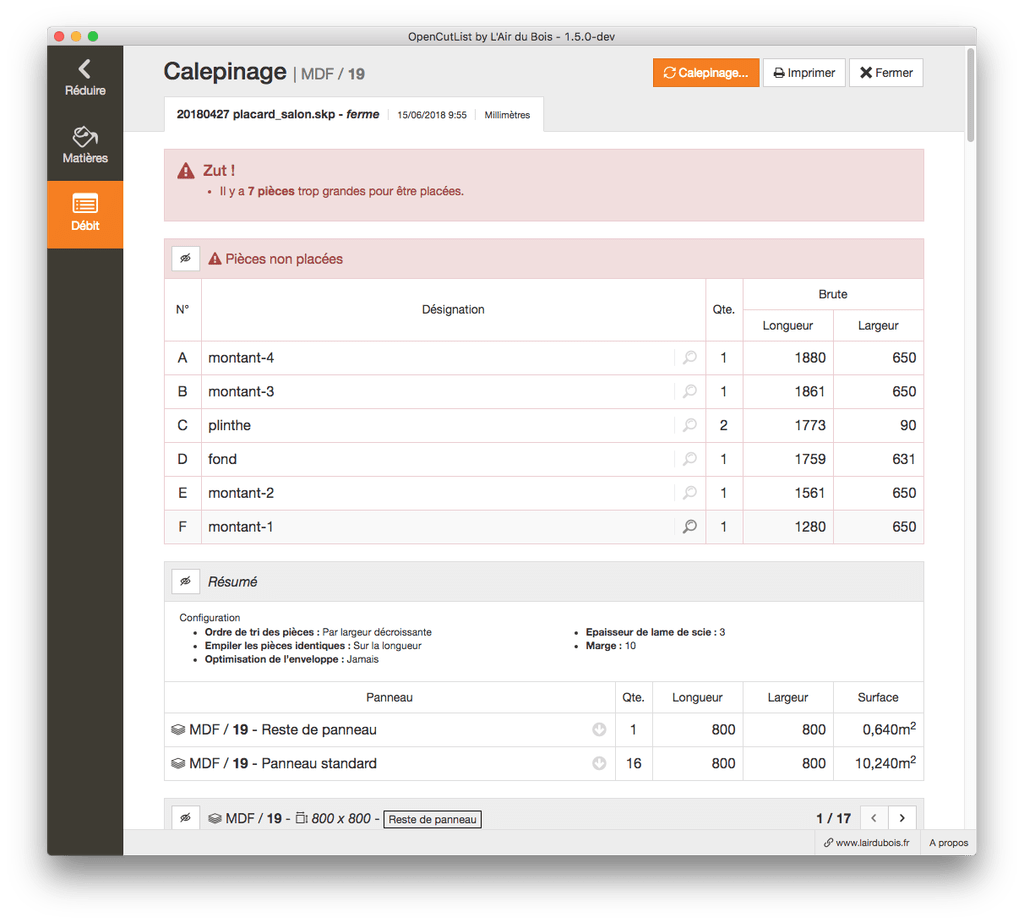The image size is (1024, 923).
Task: Select the montant-4 designation text
Action: pyautogui.click(x=241, y=358)
